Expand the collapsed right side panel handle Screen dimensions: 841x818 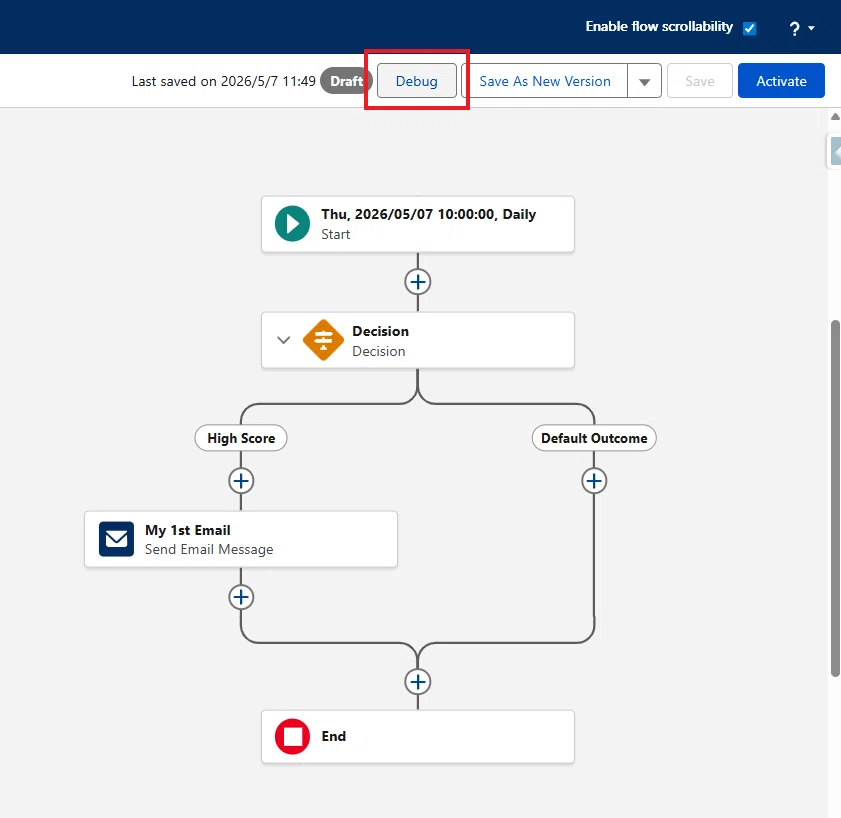click(834, 152)
